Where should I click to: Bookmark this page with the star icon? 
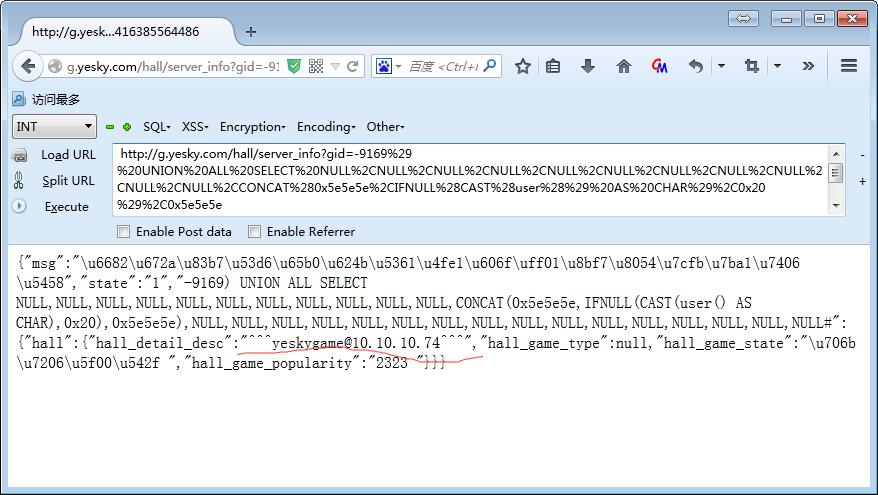tap(522, 66)
